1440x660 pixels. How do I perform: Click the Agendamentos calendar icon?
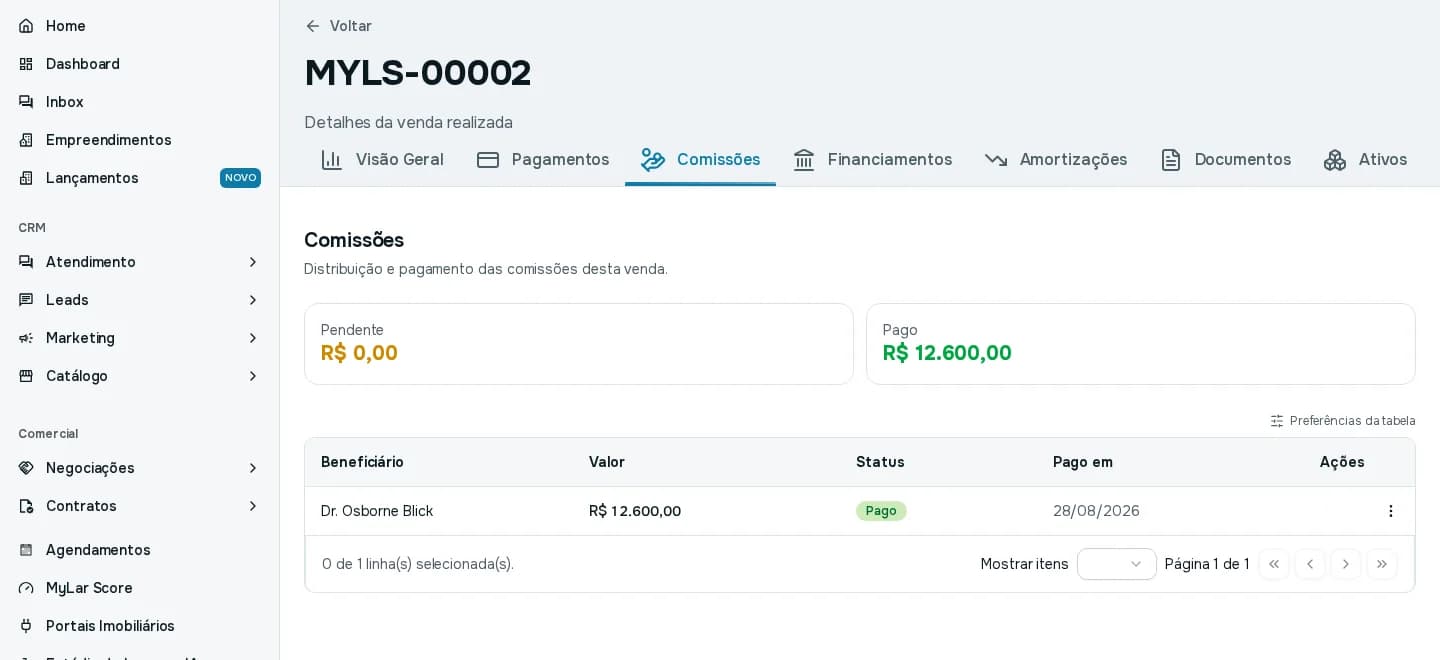26,550
